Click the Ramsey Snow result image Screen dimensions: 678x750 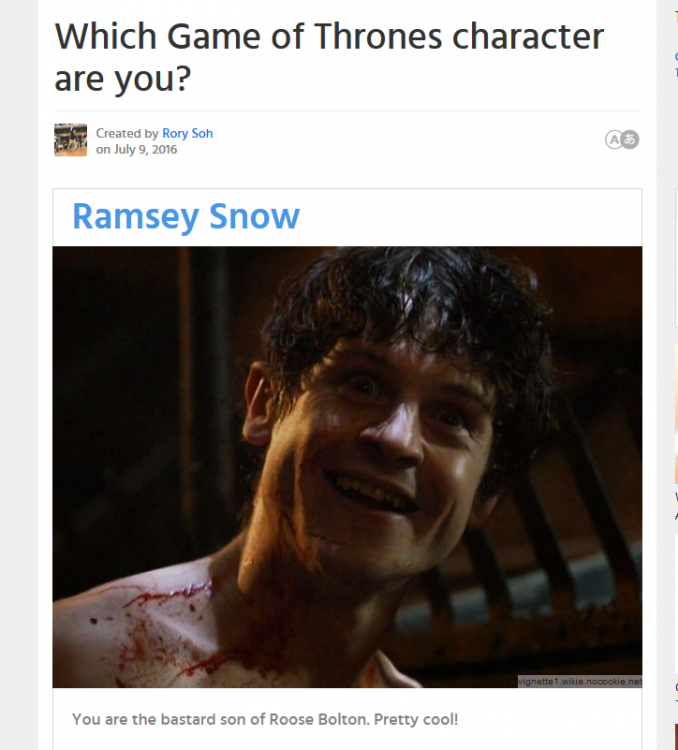pyautogui.click(x=347, y=467)
